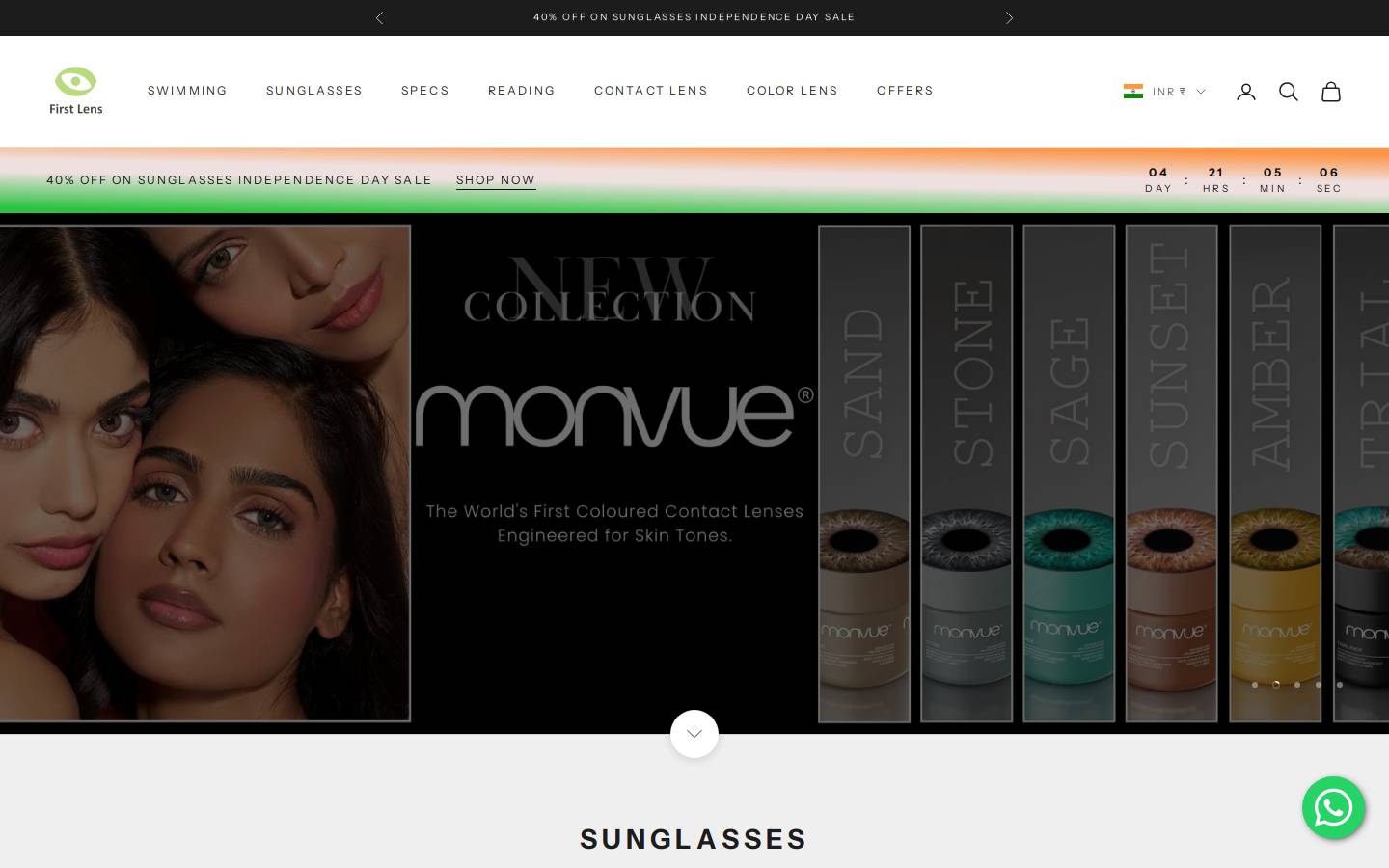Open the Contact Lens menu
Image resolution: width=1389 pixels, height=868 pixels.
[651, 91]
